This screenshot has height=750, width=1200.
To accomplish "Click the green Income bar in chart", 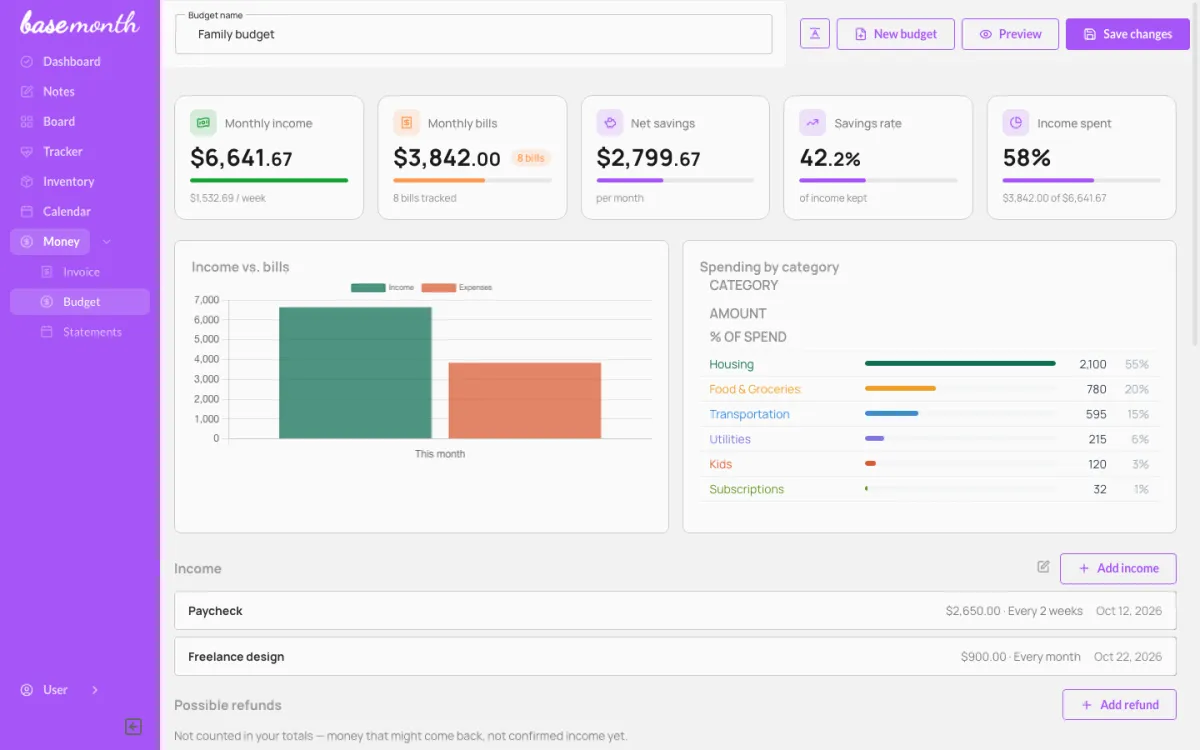I will (x=355, y=373).
